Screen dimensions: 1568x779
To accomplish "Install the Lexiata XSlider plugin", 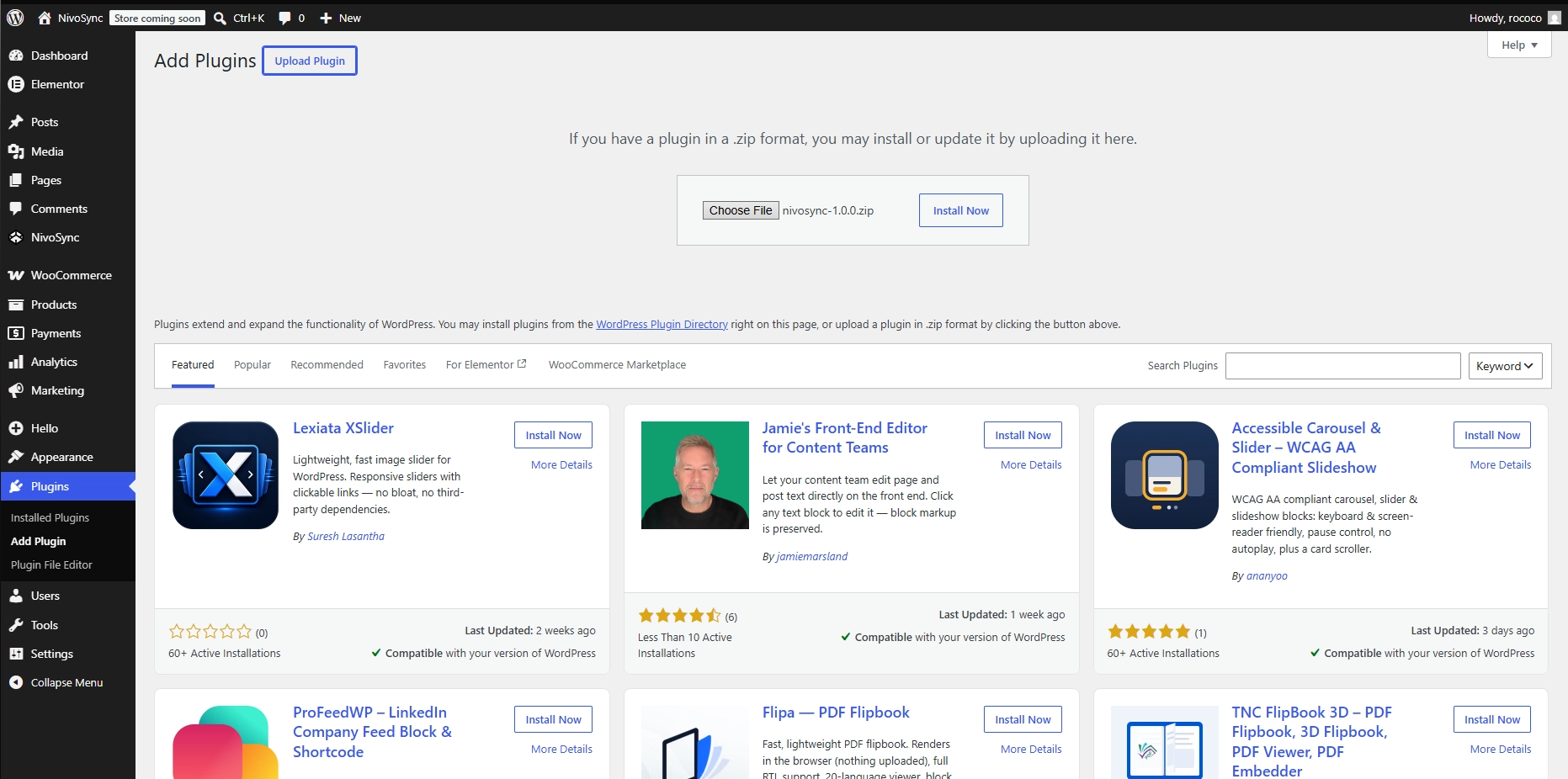I will (553, 435).
